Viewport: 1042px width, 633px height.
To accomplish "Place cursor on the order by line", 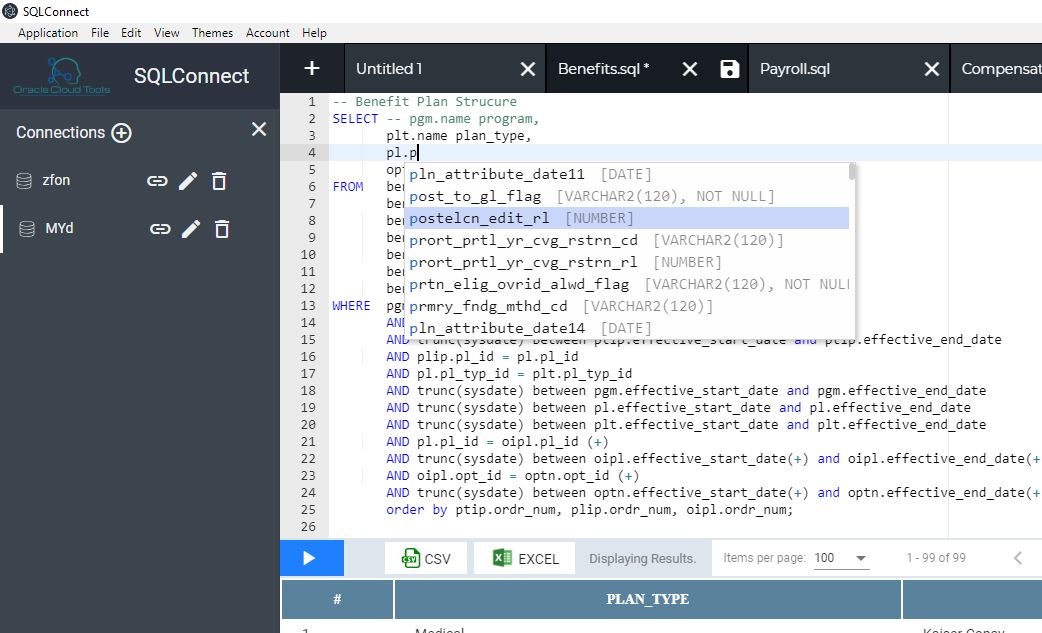I will pyautogui.click(x=589, y=509).
